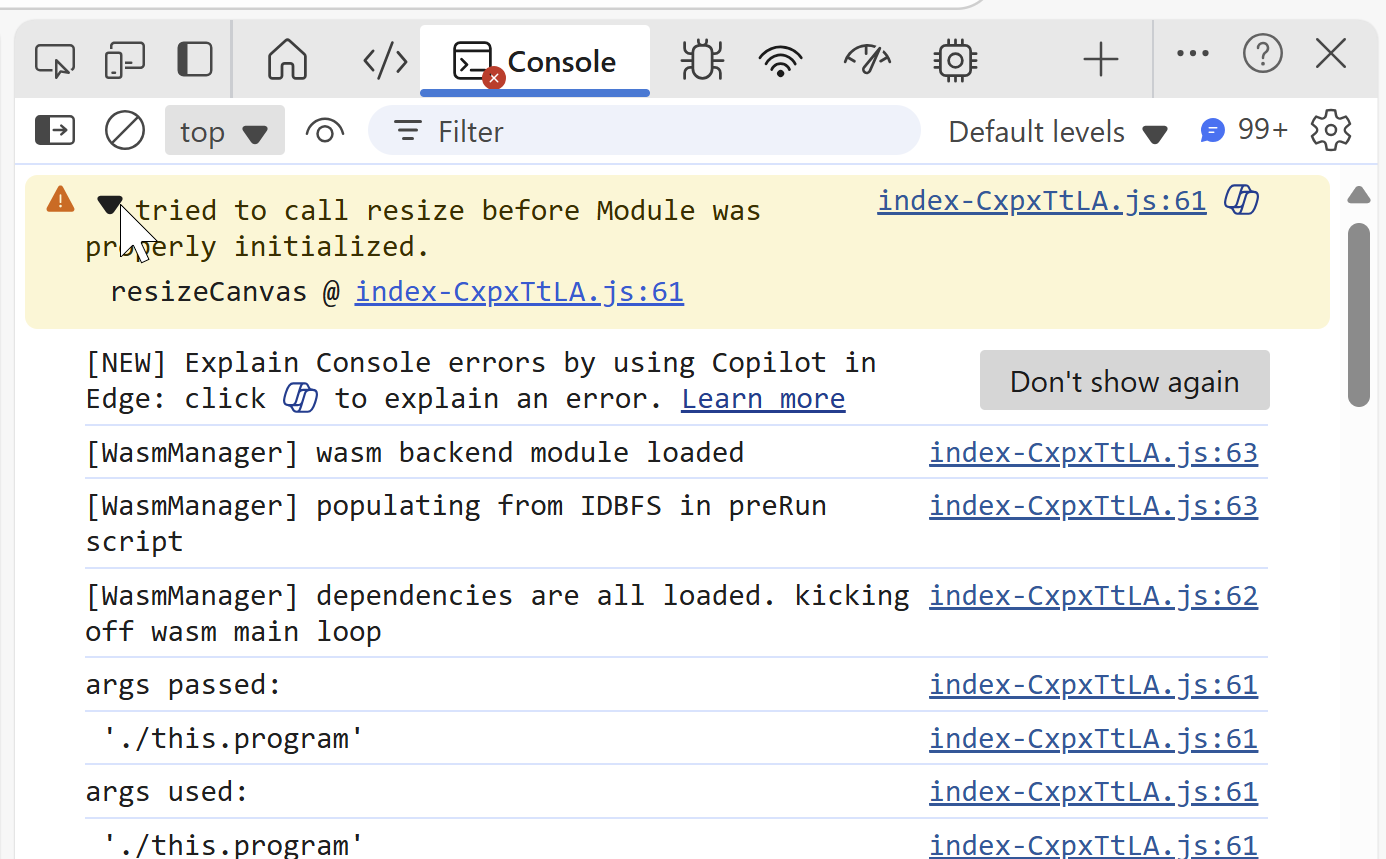Screen dimensions: 1386x859
Task: Click the console Filter input field
Action: (660, 131)
